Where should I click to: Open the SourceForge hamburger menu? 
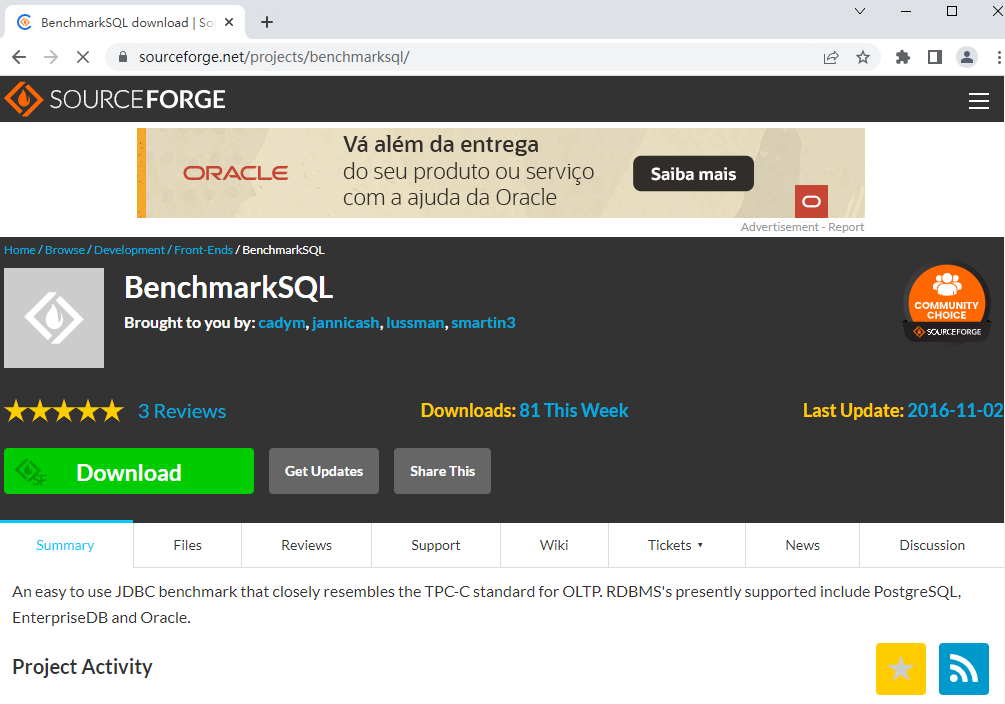[978, 98]
